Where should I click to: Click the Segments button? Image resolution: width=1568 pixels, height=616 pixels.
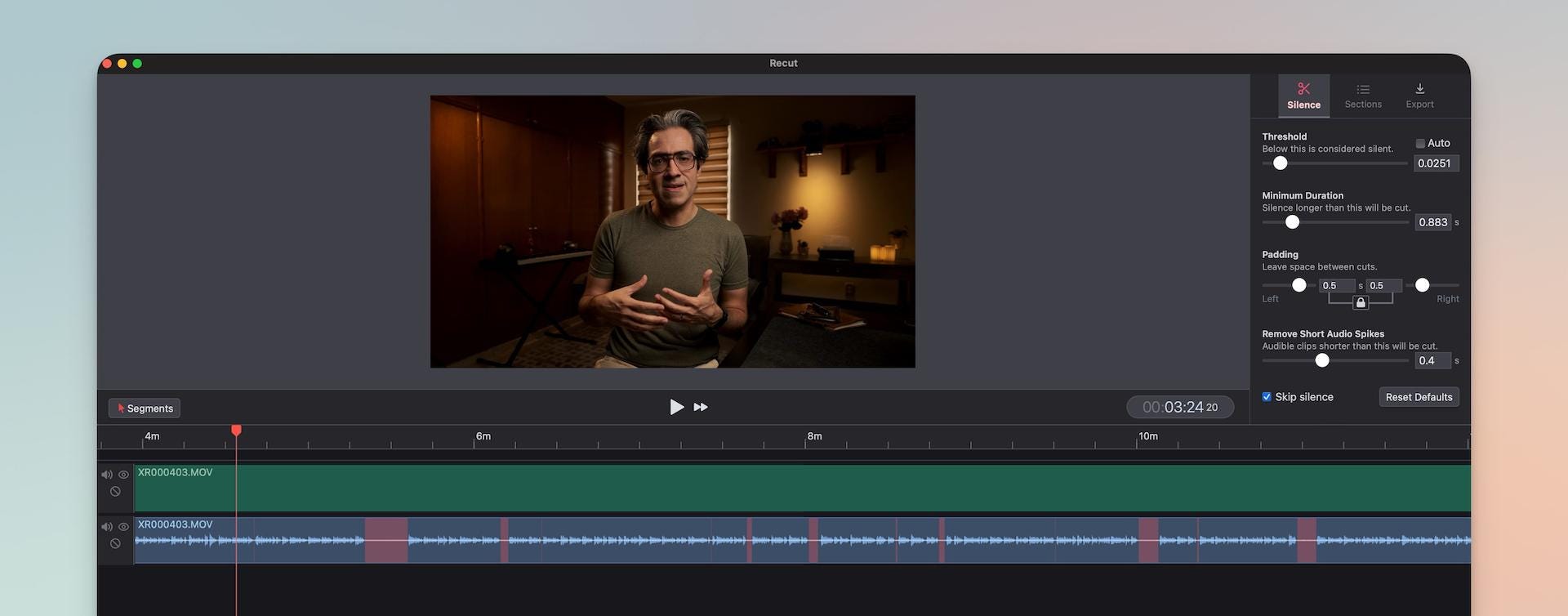(145, 408)
